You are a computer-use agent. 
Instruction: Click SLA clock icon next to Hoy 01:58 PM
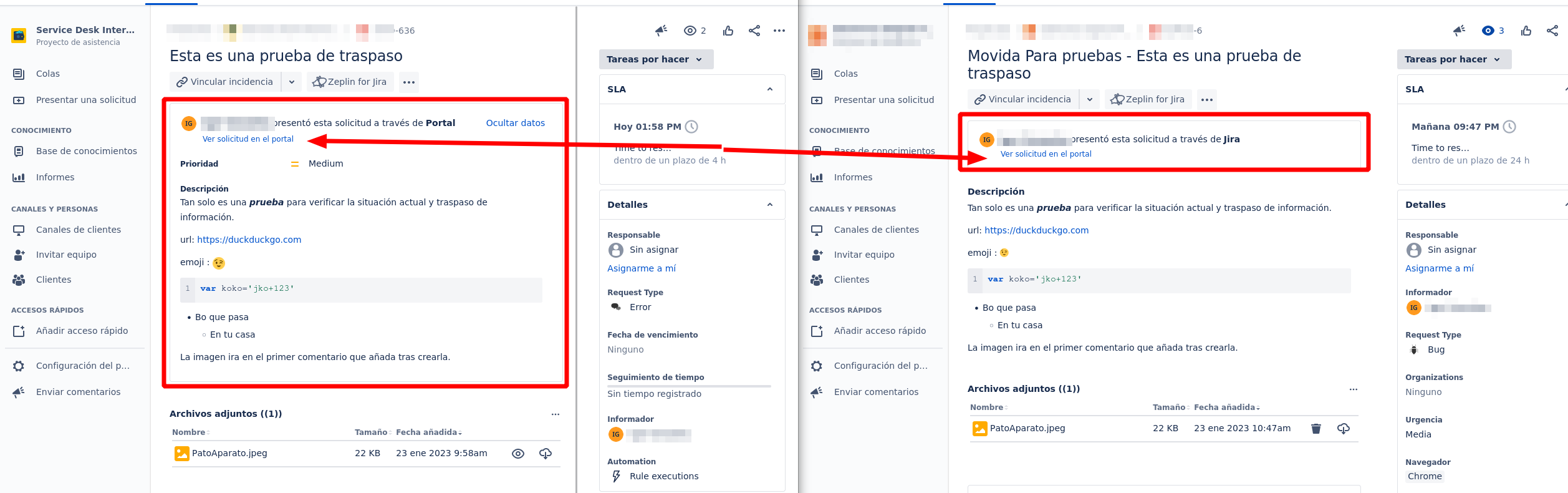691,127
